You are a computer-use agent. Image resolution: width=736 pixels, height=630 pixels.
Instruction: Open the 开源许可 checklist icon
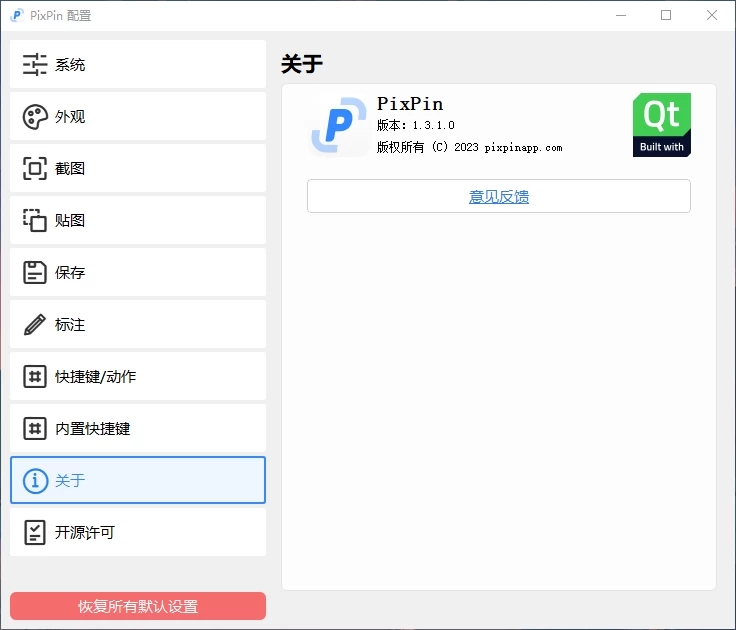click(x=35, y=533)
